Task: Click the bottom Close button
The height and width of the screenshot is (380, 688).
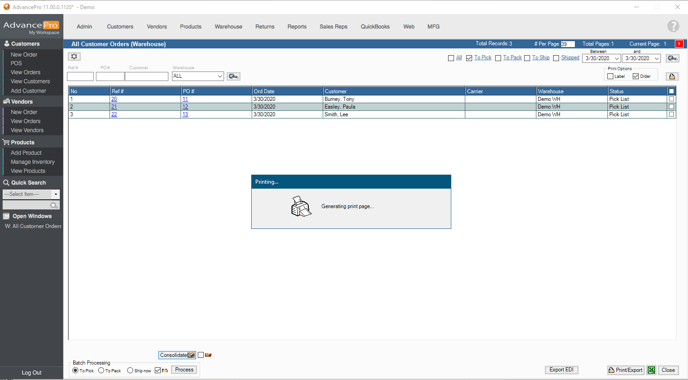Action: [668, 370]
